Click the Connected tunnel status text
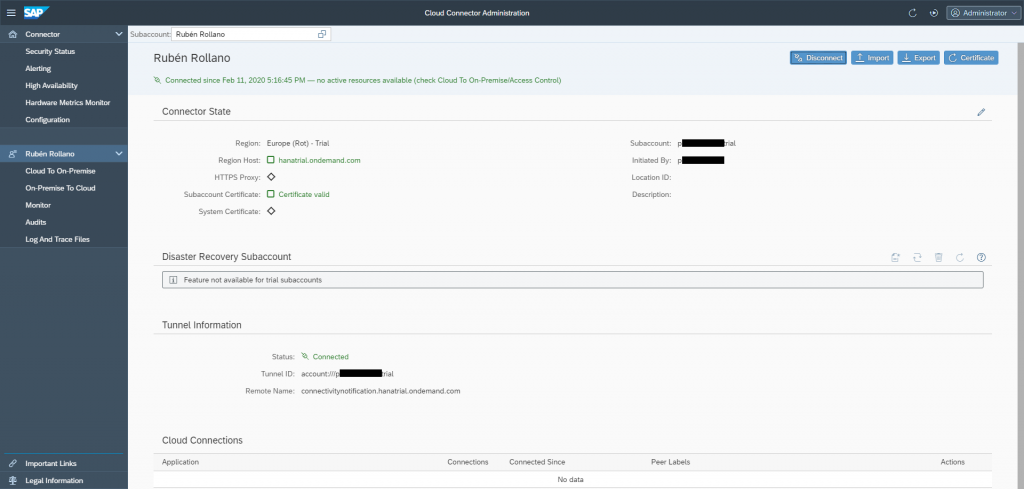The height and width of the screenshot is (489, 1024). click(x=330, y=357)
